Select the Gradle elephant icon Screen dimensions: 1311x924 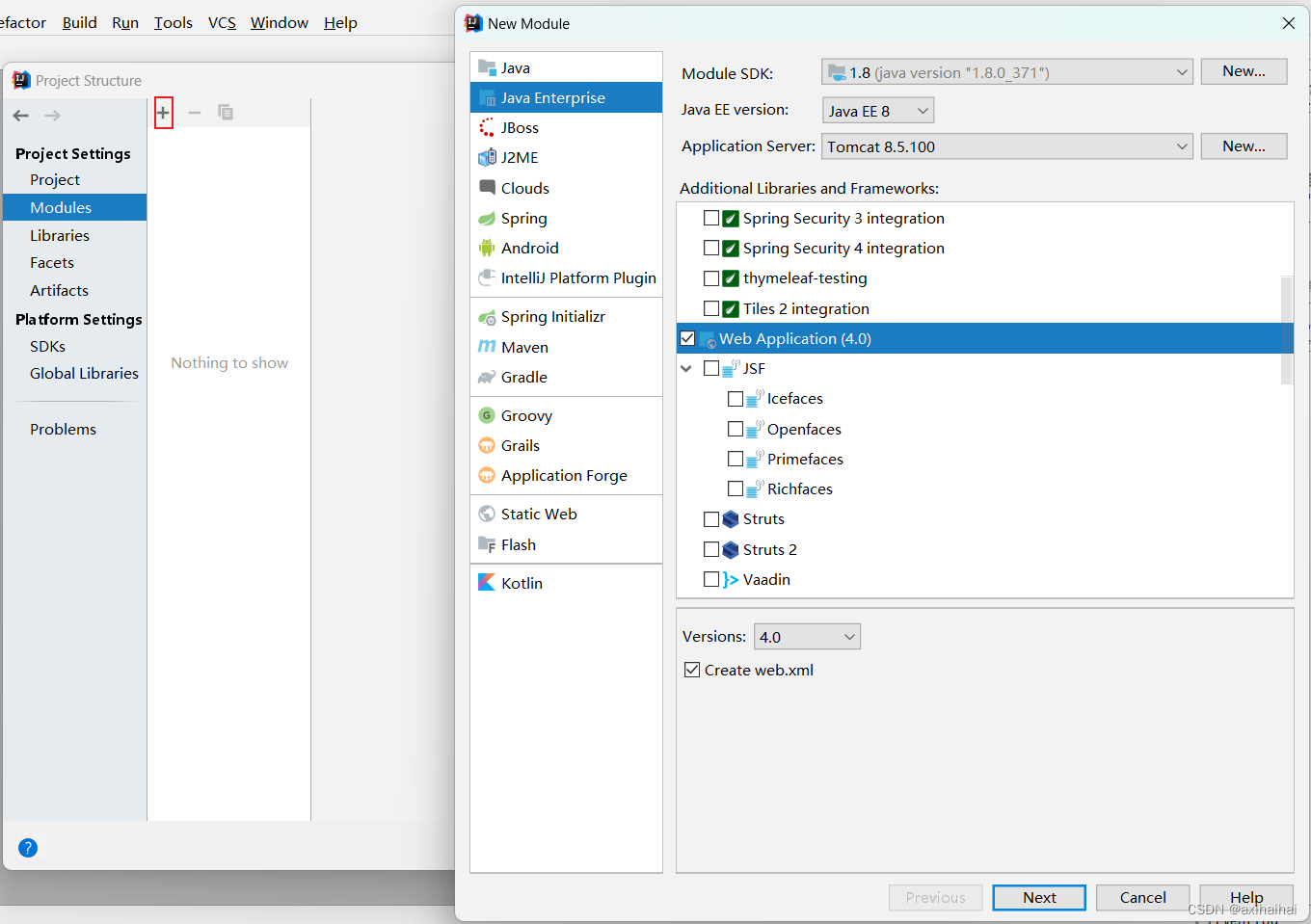(487, 377)
